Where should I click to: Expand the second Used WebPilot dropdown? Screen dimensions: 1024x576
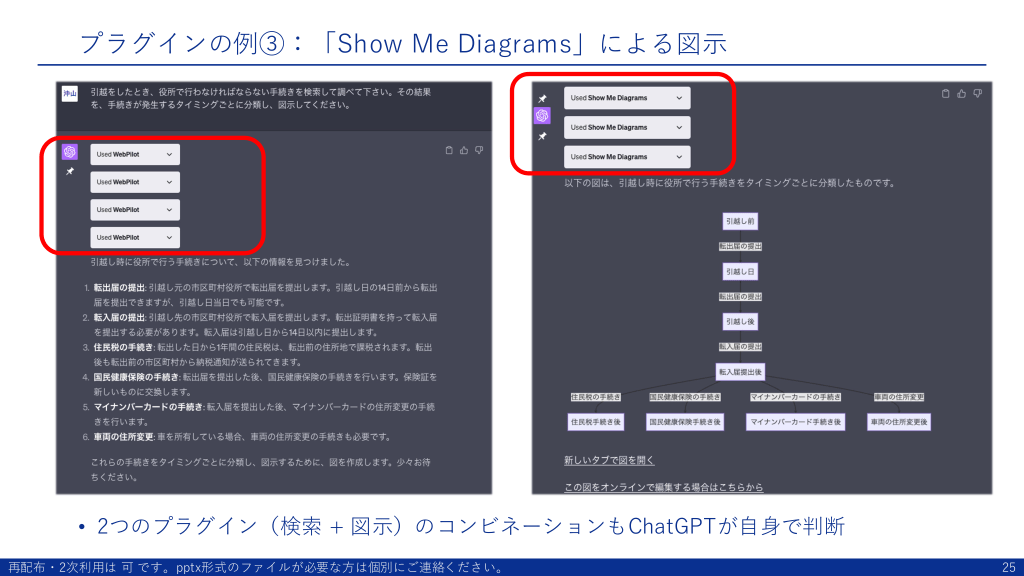coord(135,182)
